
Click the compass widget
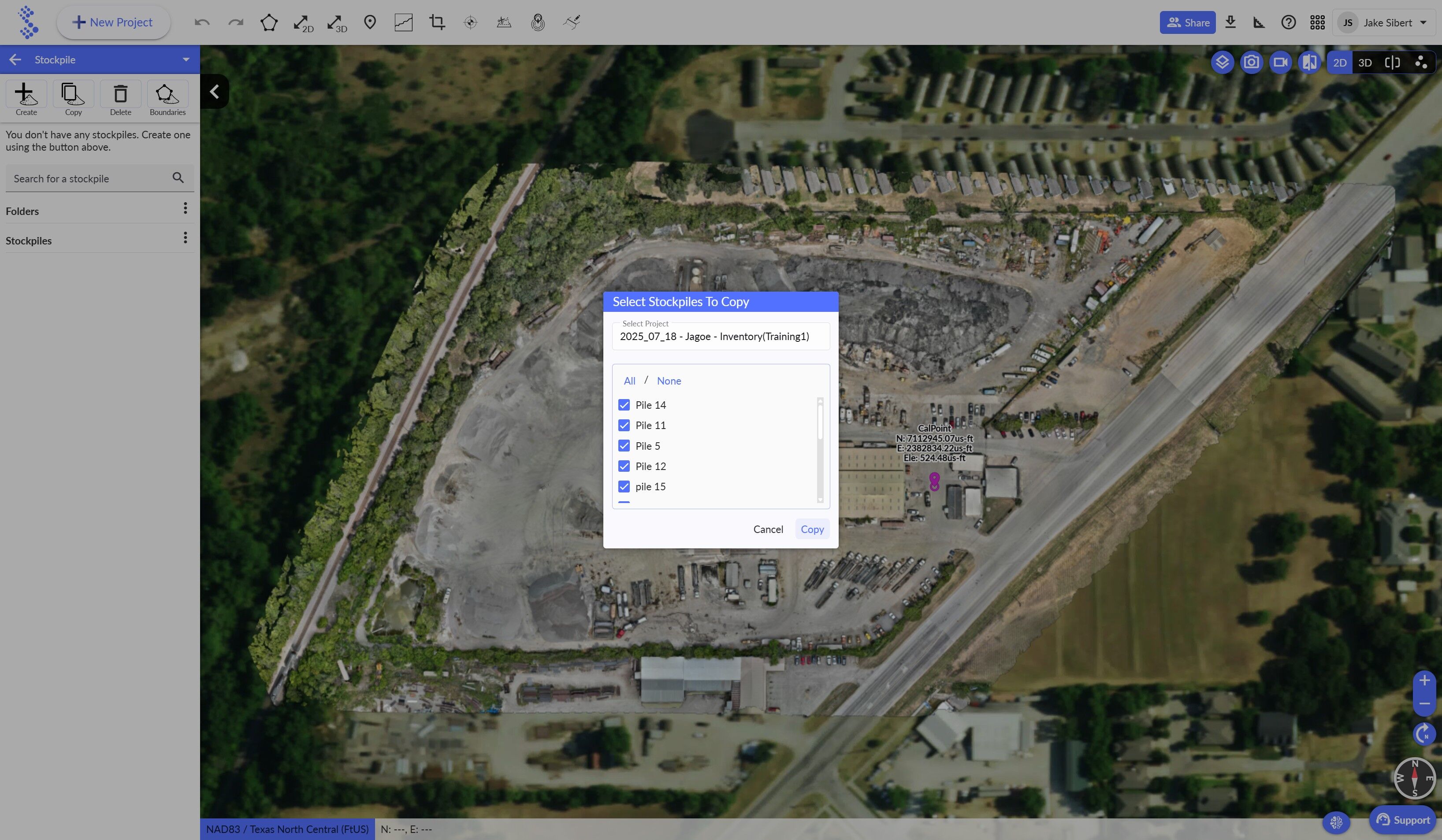[1415, 778]
